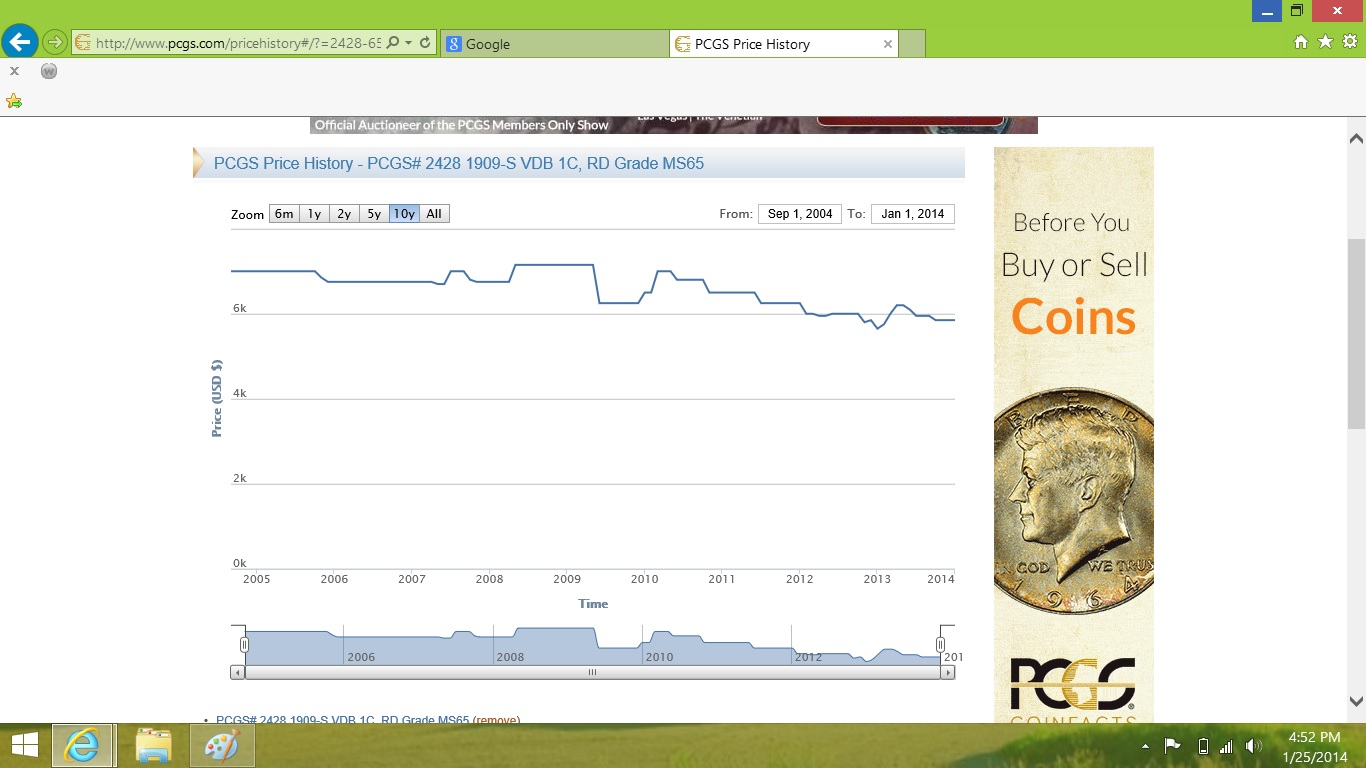1366x768 pixels.
Task: Click the From date input field
Action: click(x=800, y=214)
